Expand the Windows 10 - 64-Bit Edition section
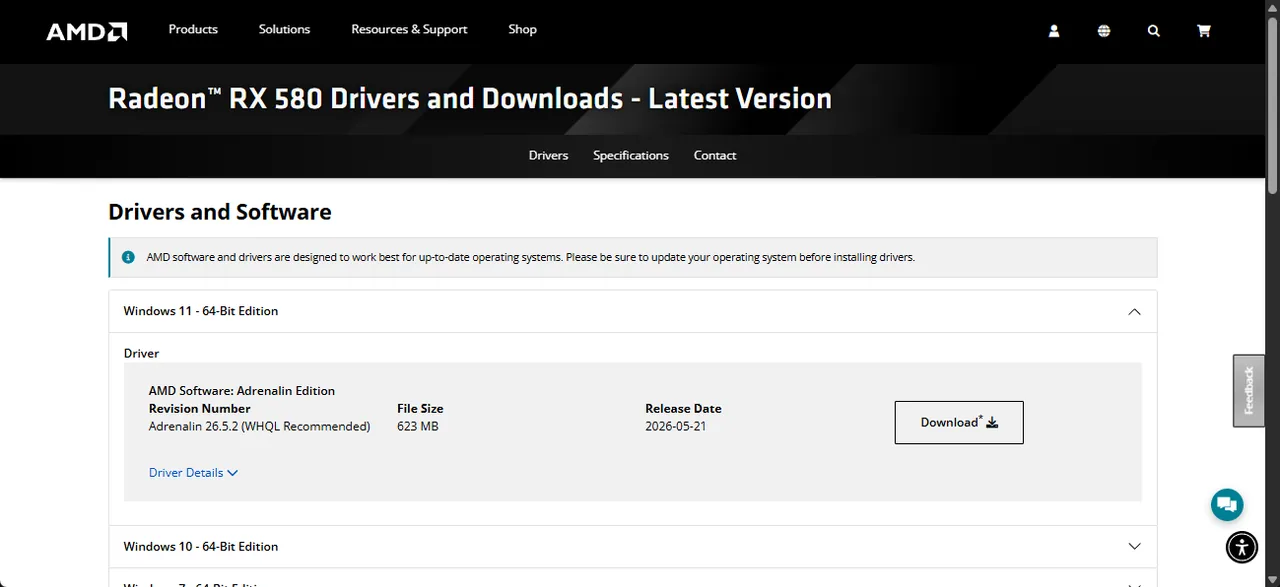The width and height of the screenshot is (1280, 587). tap(633, 546)
